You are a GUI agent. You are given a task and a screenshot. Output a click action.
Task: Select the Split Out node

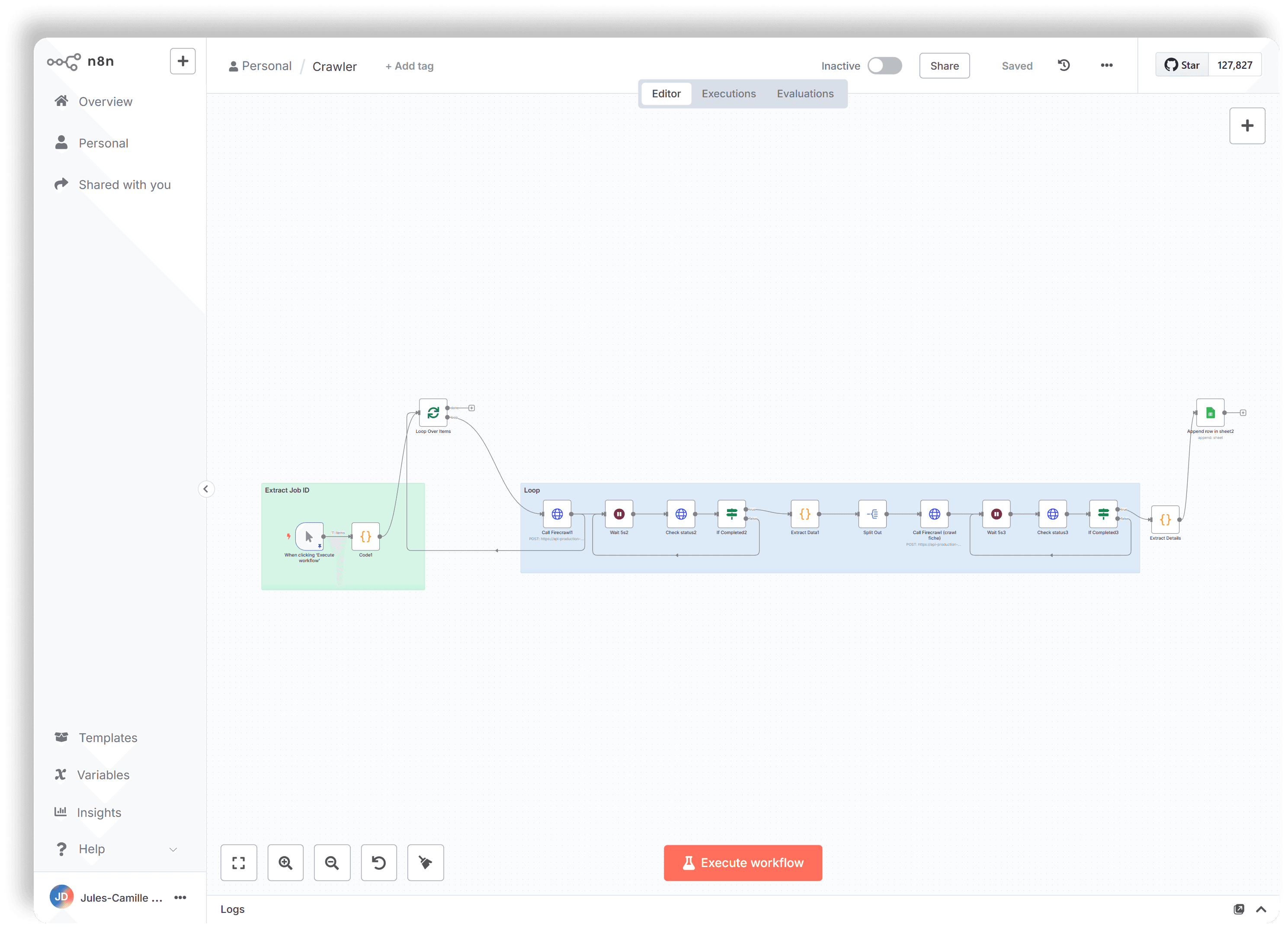(x=872, y=514)
